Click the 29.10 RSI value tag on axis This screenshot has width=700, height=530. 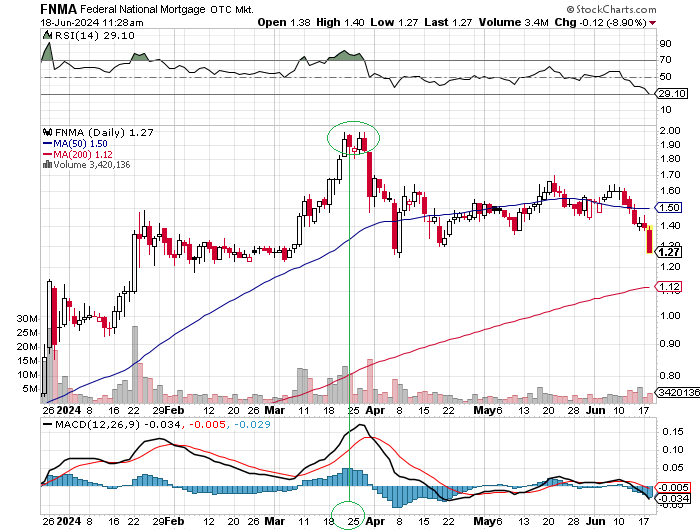click(x=671, y=94)
